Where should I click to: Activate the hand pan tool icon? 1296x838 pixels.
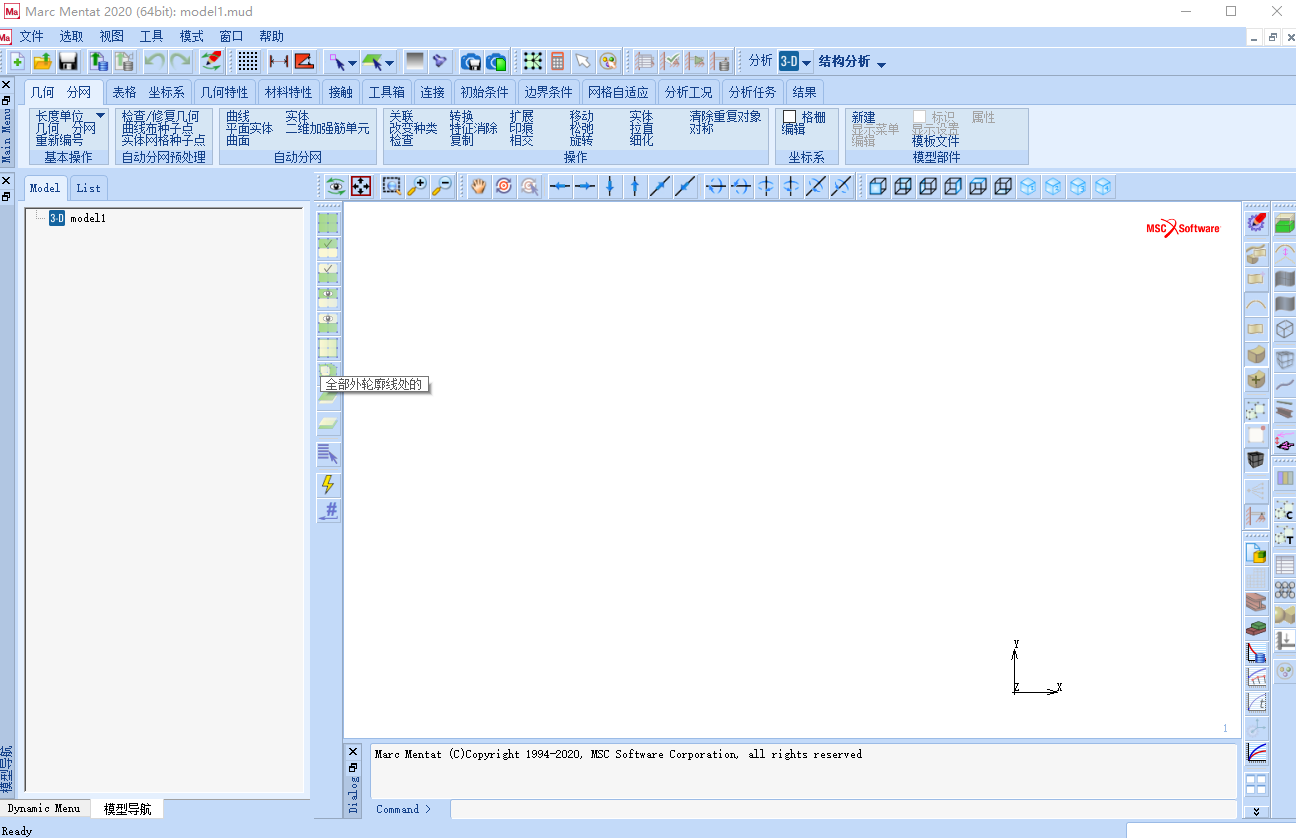coord(479,186)
